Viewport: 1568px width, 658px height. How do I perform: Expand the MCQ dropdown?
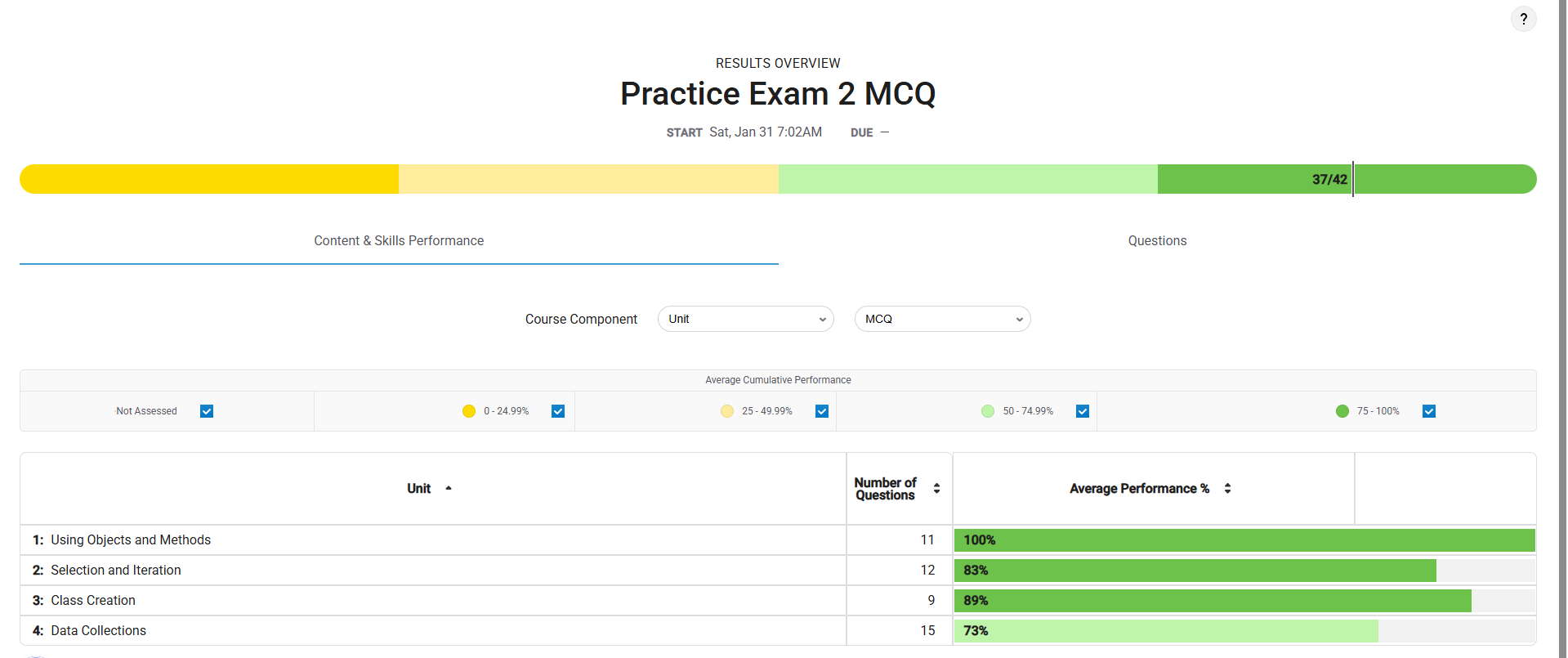tap(942, 319)
